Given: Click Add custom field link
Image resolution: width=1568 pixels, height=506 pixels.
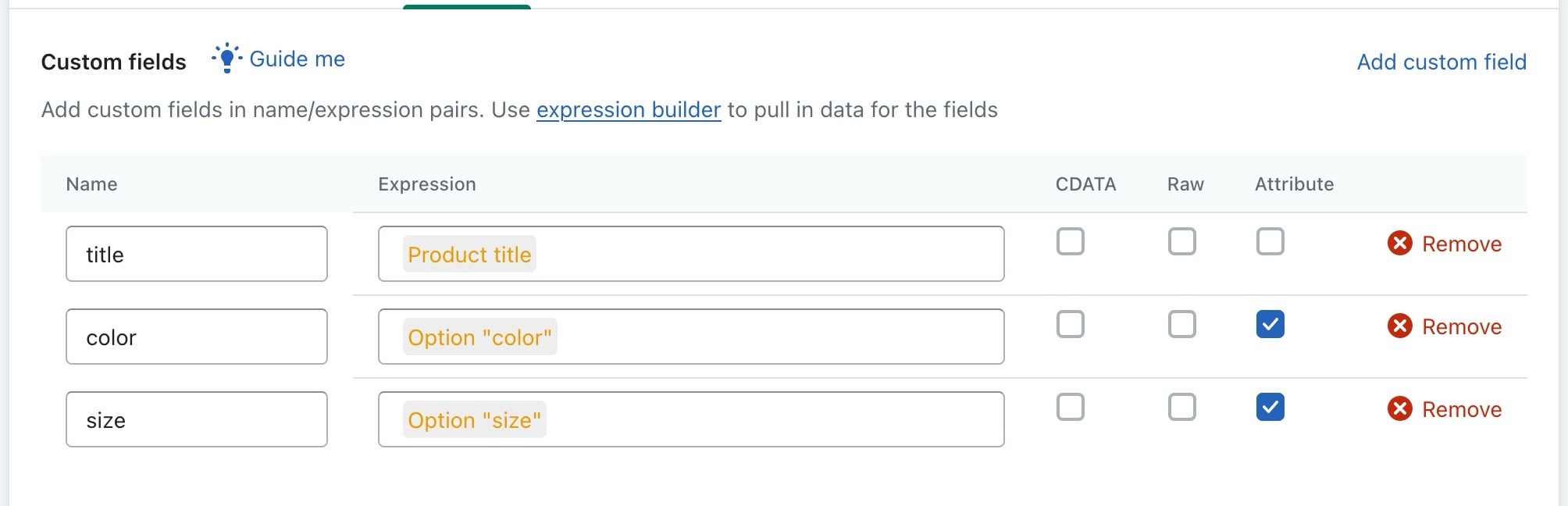Looking at the screenshot, I should (1441, 62).
